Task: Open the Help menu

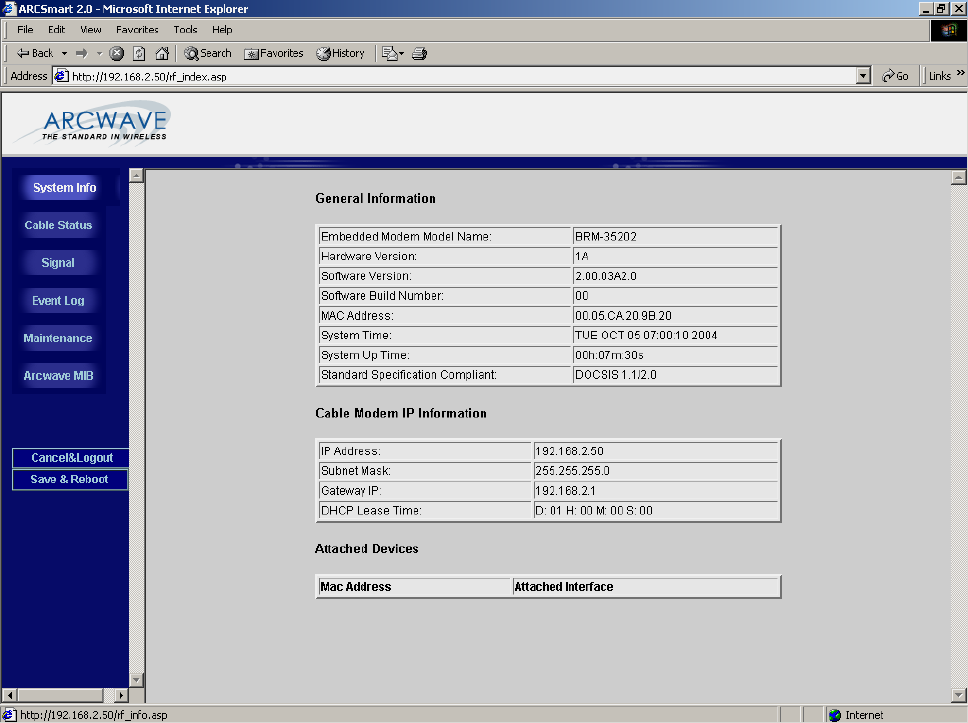Action: (x=222, y=30)
